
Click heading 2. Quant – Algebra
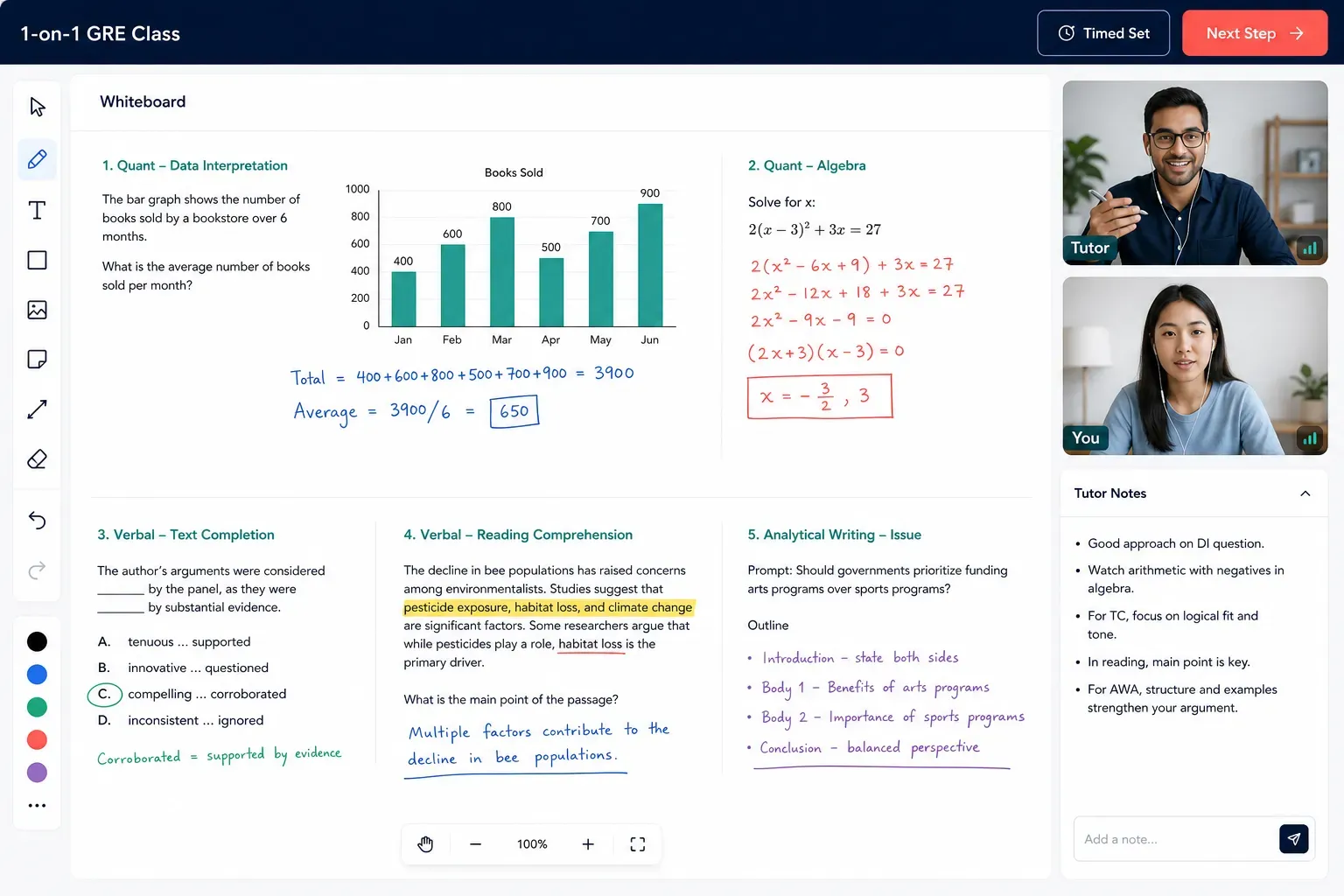tap(807, 165)
